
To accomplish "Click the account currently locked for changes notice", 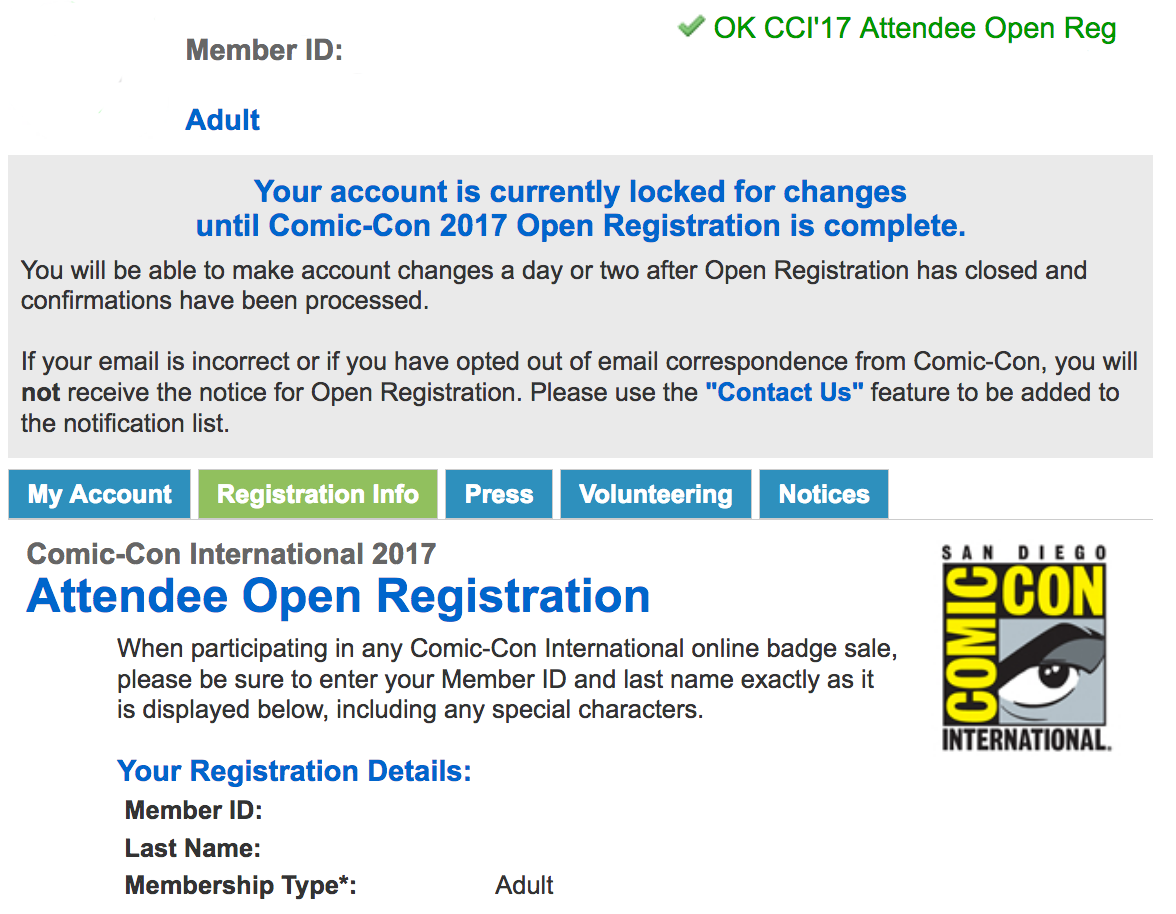I will tap(580, 208).
